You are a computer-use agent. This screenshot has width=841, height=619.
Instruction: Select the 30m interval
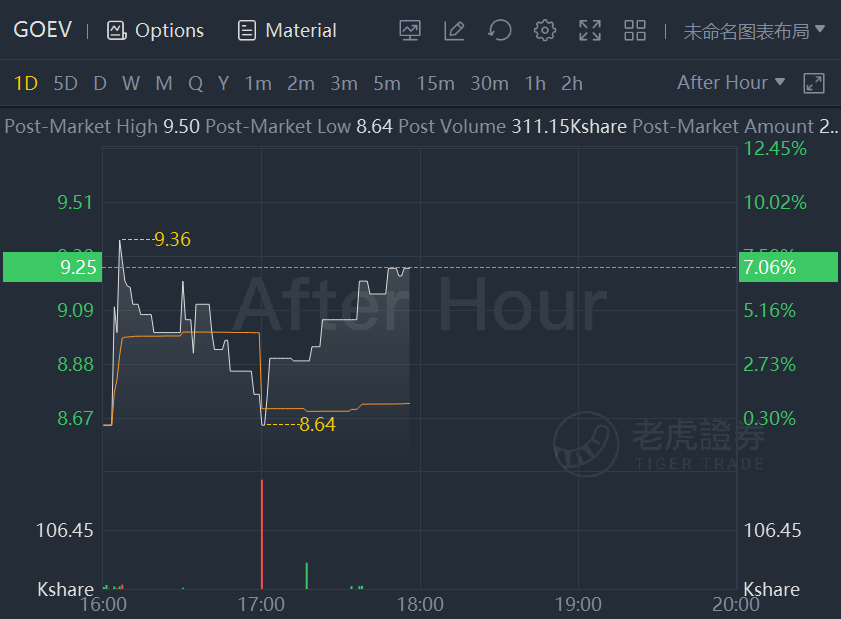click(x=489, y=84)
